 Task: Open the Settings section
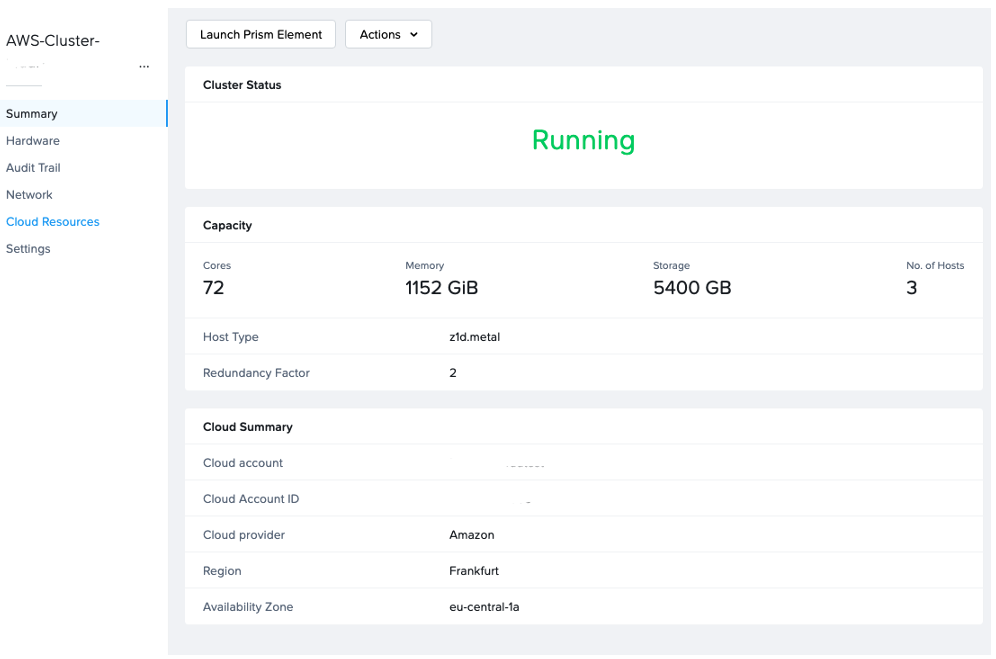coord(28,248)
